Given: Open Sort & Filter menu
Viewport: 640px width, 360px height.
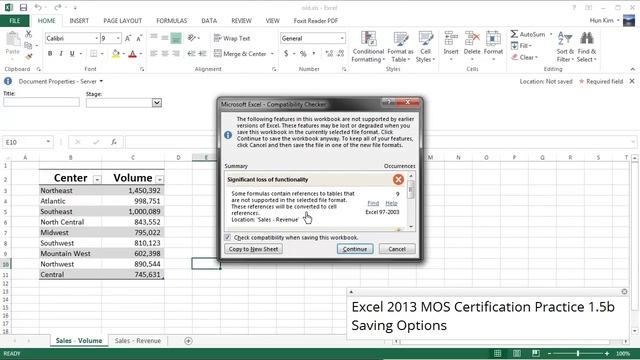Looking at the screenshot, I should click(565, 47).
